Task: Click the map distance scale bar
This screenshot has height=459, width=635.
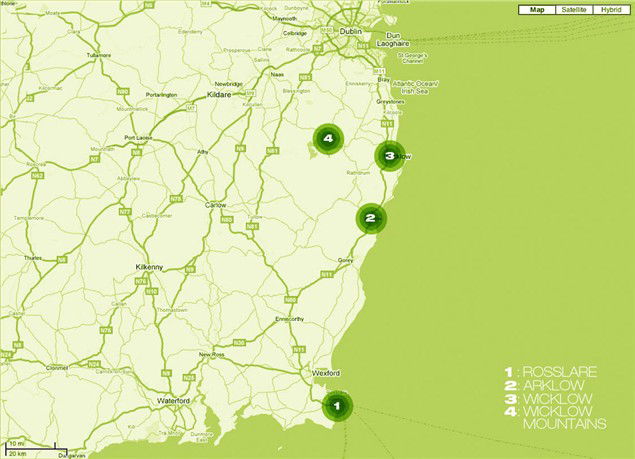Action: [x=30, y=447]
